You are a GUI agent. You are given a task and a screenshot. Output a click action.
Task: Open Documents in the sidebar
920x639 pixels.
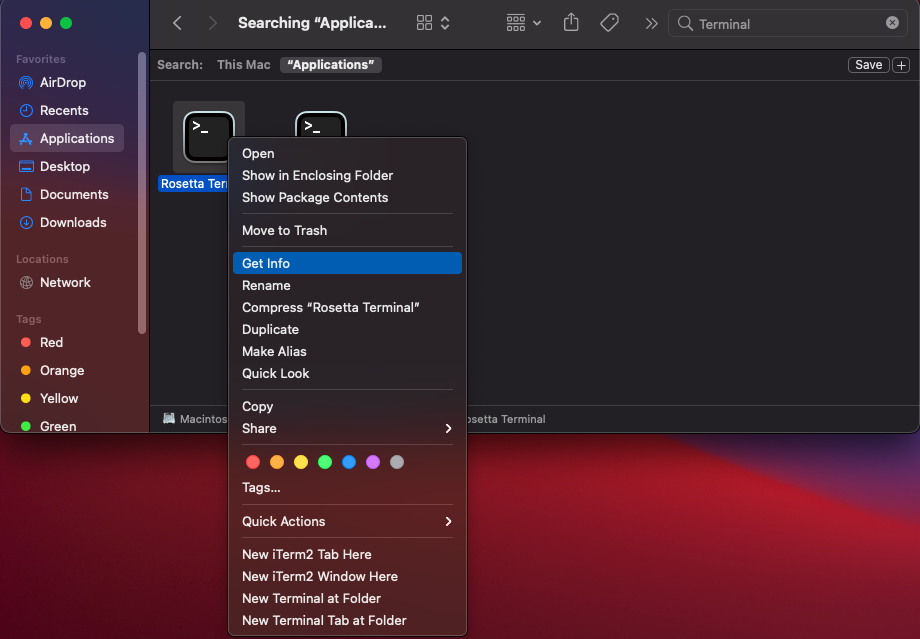[x=67, y=194]
